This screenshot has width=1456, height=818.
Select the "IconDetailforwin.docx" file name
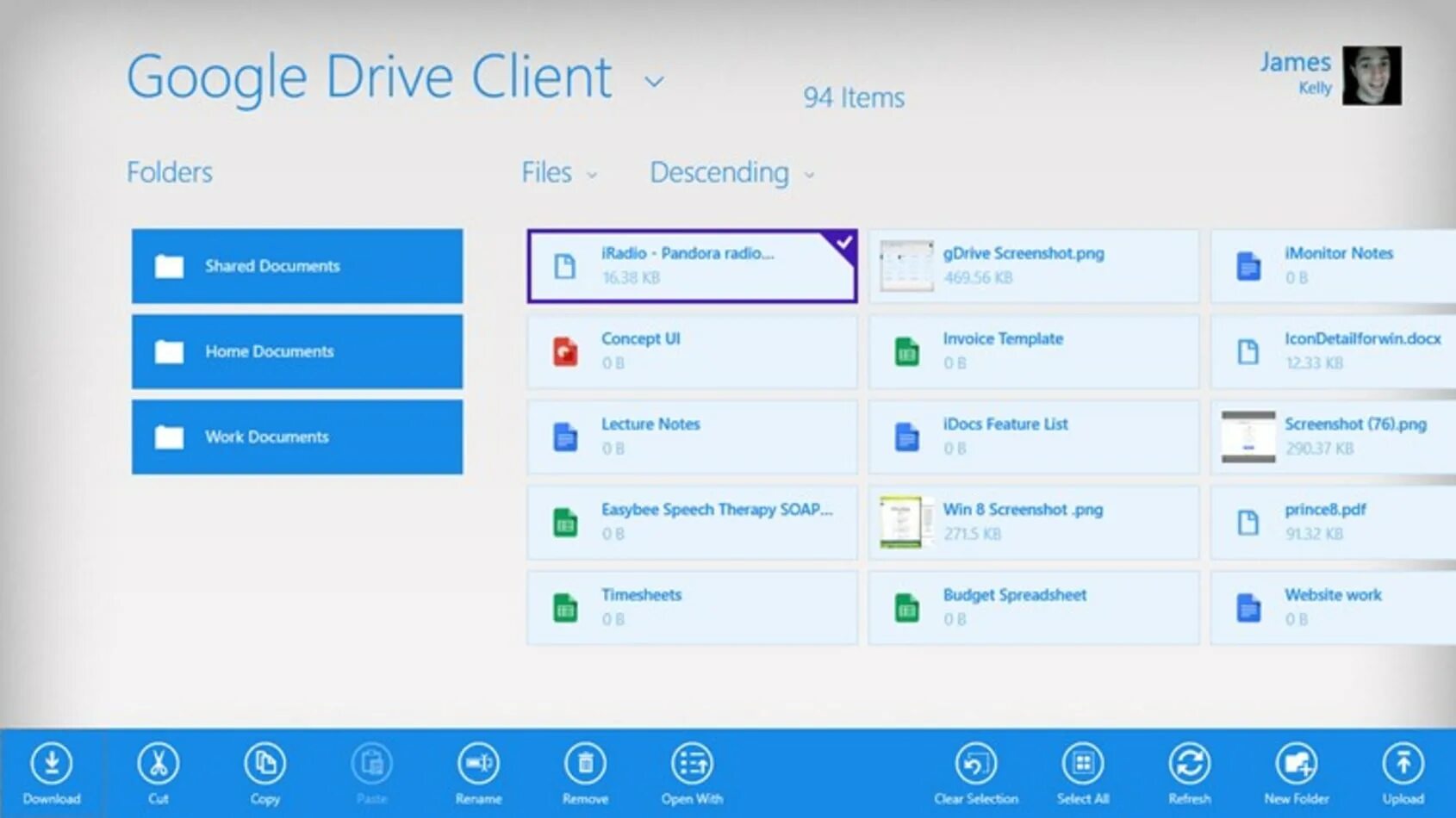[x=1363, y=338]
